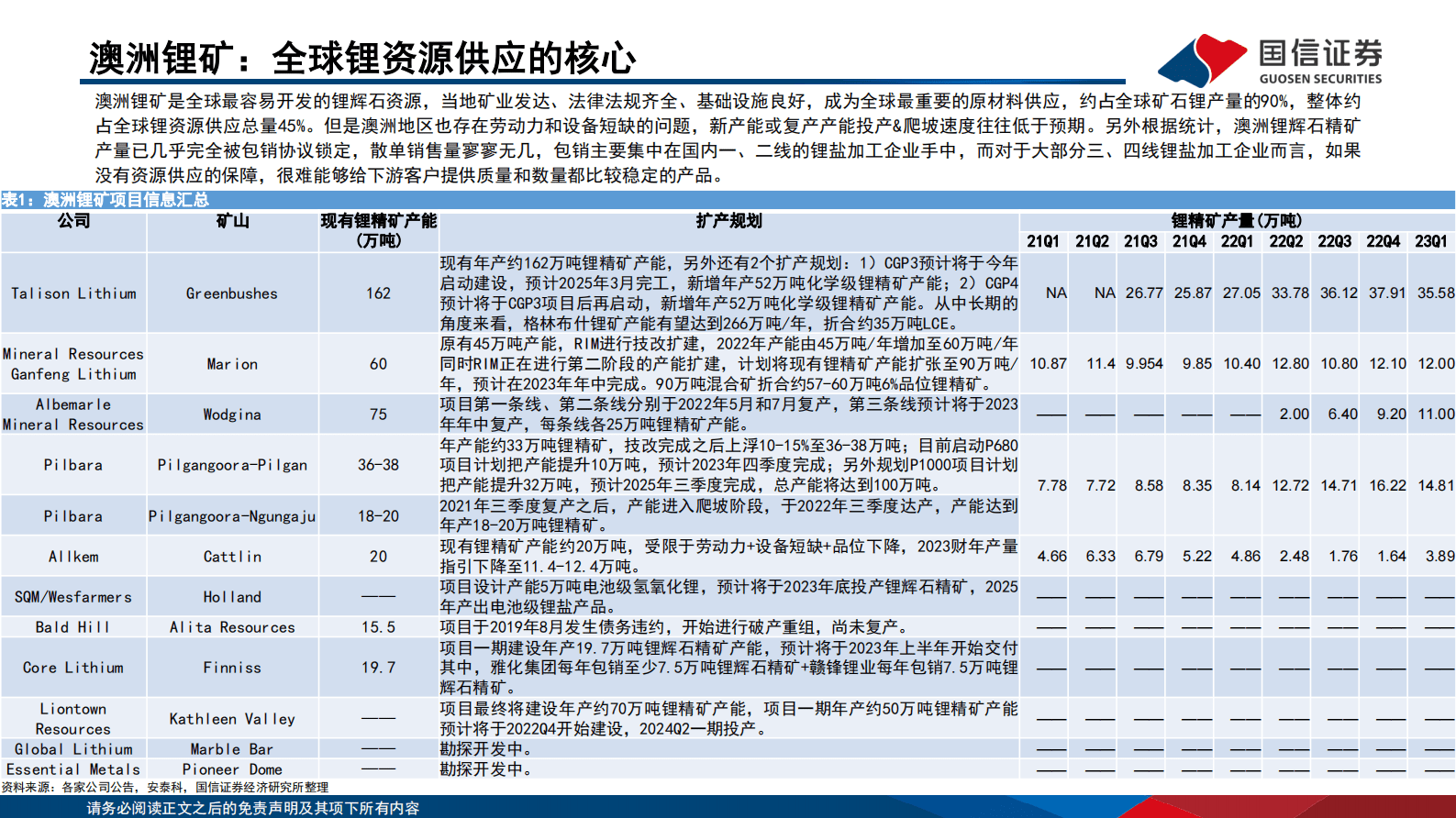Viewport: 1456px width, 818px height.
Task: Select the Alita Resources cell
Action: click(x=232, y=627)
